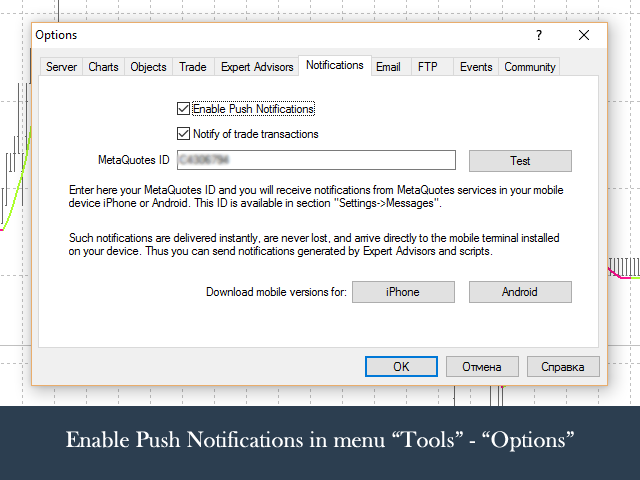
Task: Send a test notification with Test button
Action: point(520,161)
